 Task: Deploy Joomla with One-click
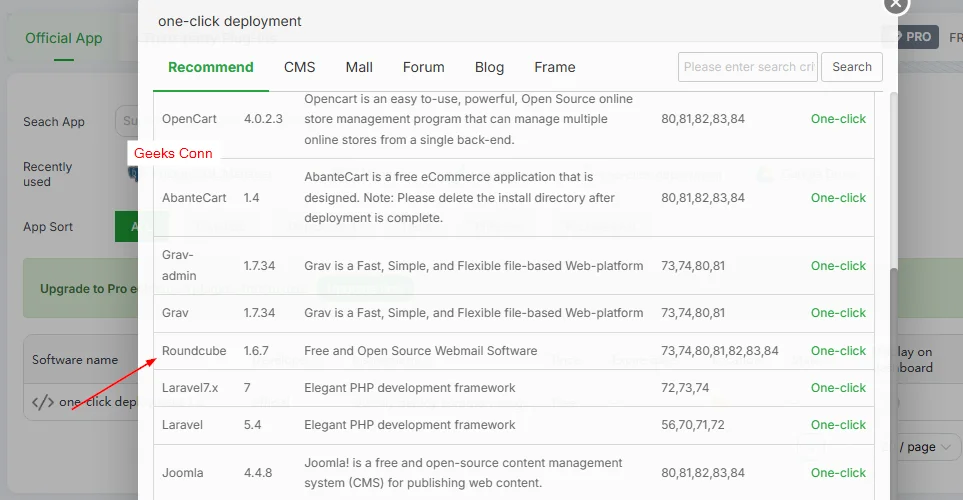click(838, 473)
